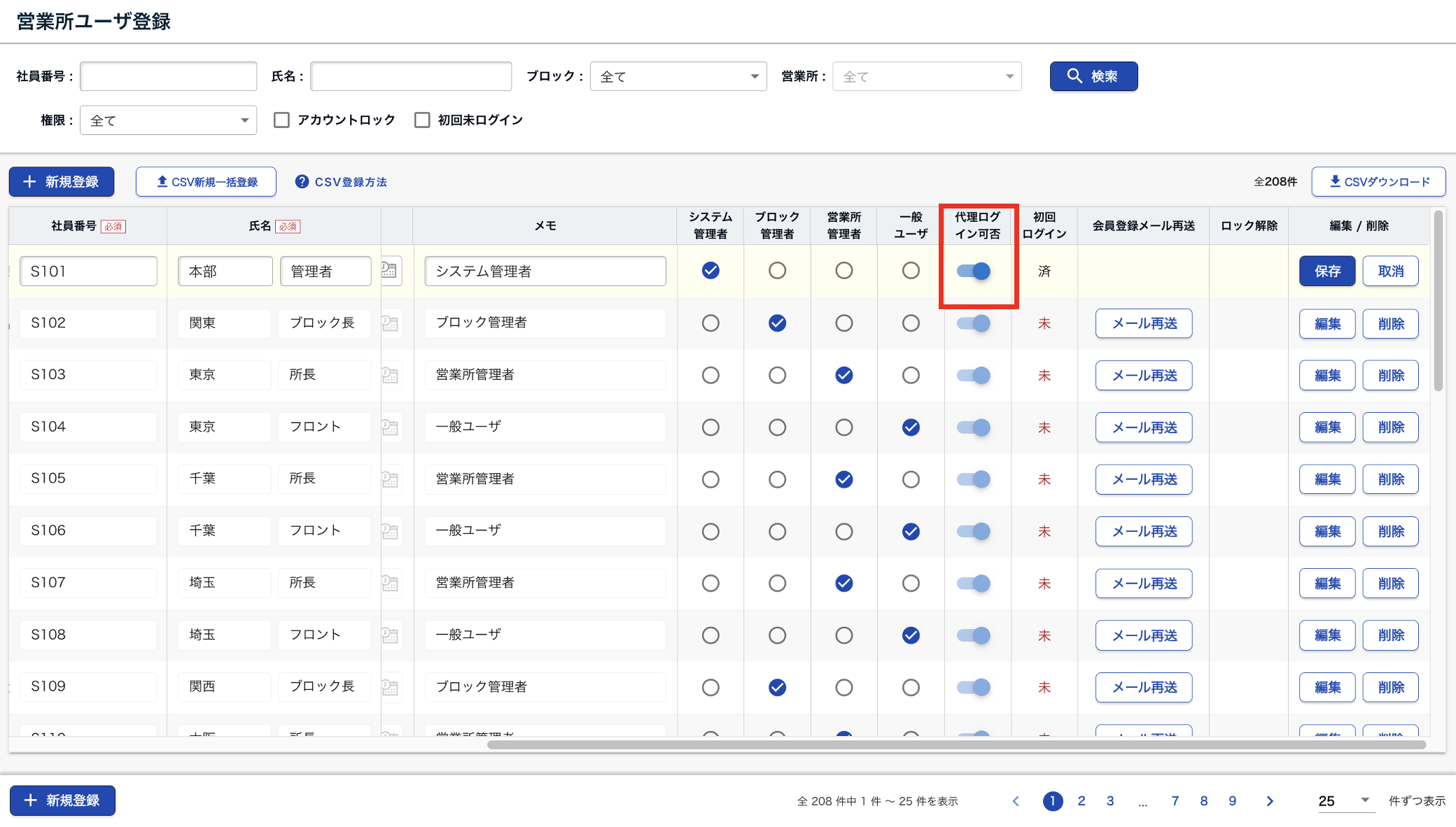Click CSV download button with arrow icon

point(1378,182)
